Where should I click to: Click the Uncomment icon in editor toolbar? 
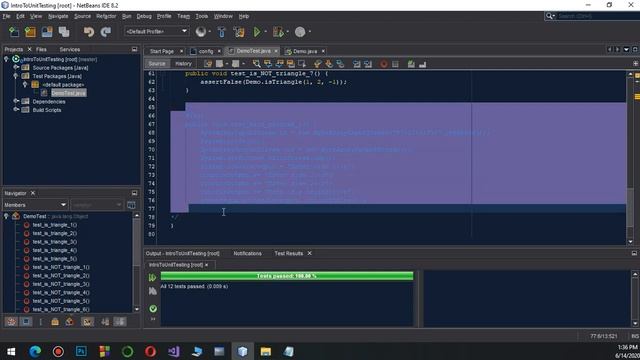(422, 64)
